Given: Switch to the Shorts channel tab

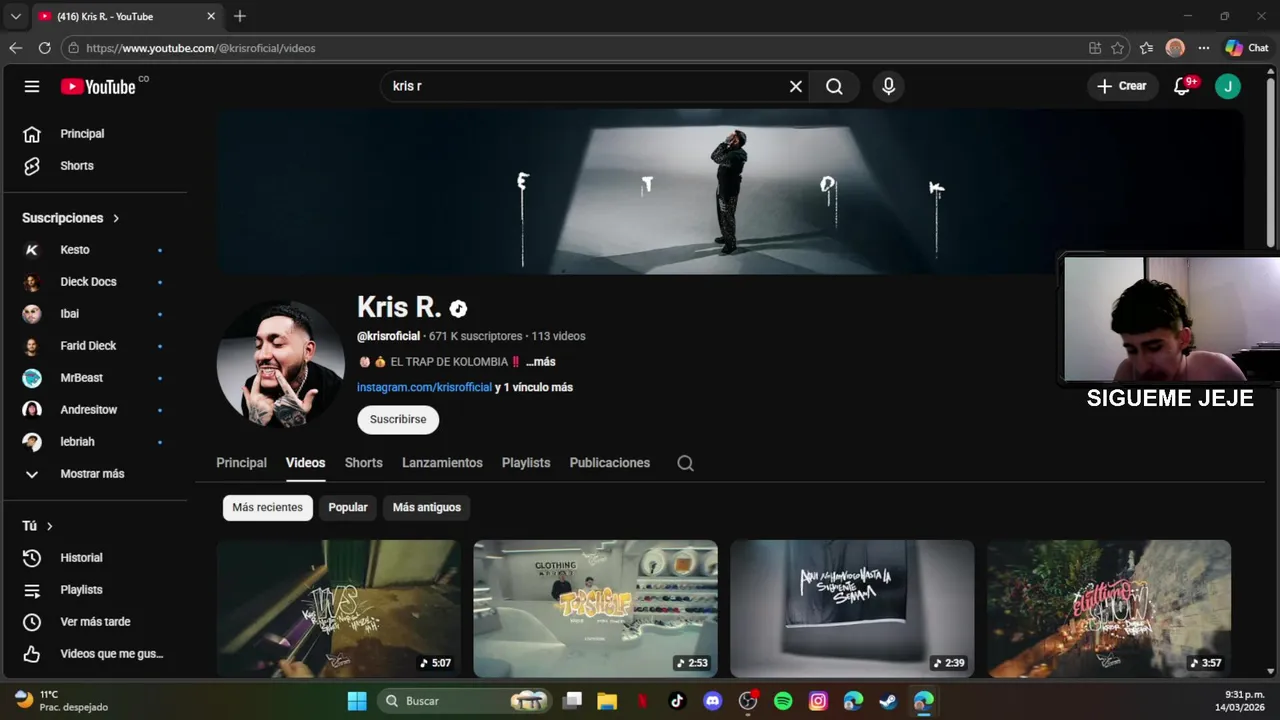Looking at the screenshot, I should pos(363,463).
